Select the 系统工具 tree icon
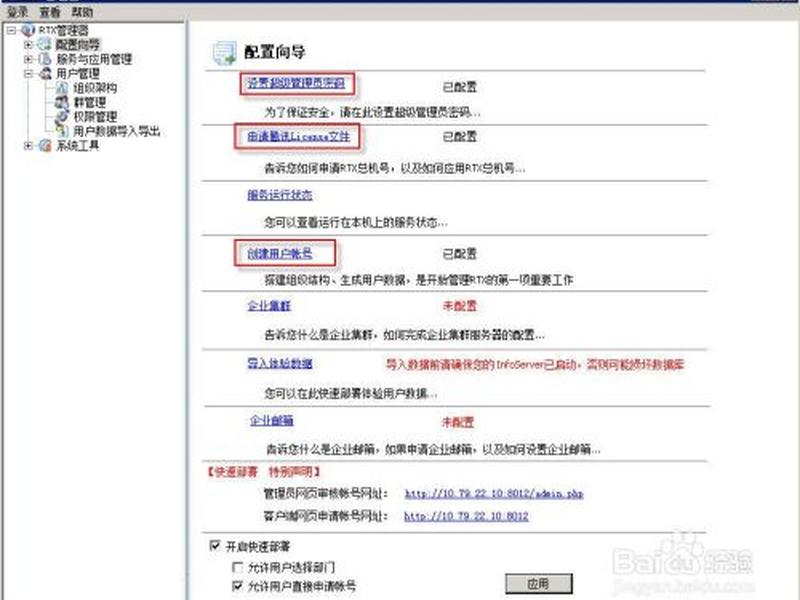The width and height of the screenshot is (800, 600). (x=45, y=146)
